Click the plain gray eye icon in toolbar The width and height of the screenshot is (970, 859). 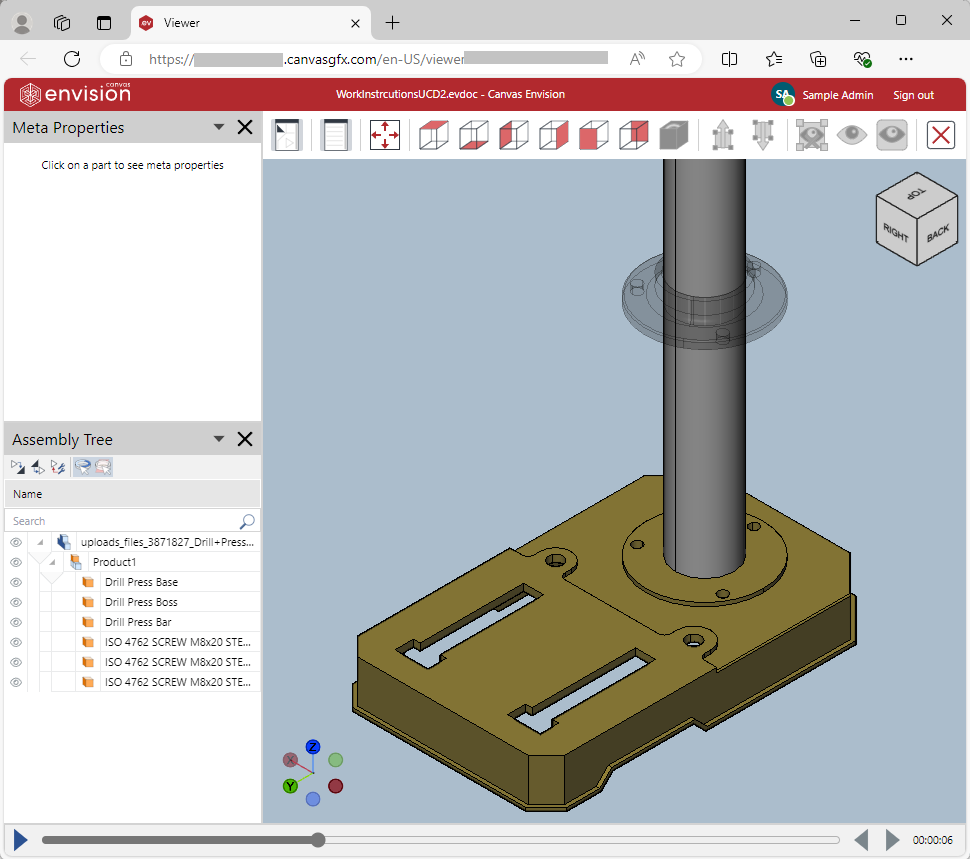point(852,135)
